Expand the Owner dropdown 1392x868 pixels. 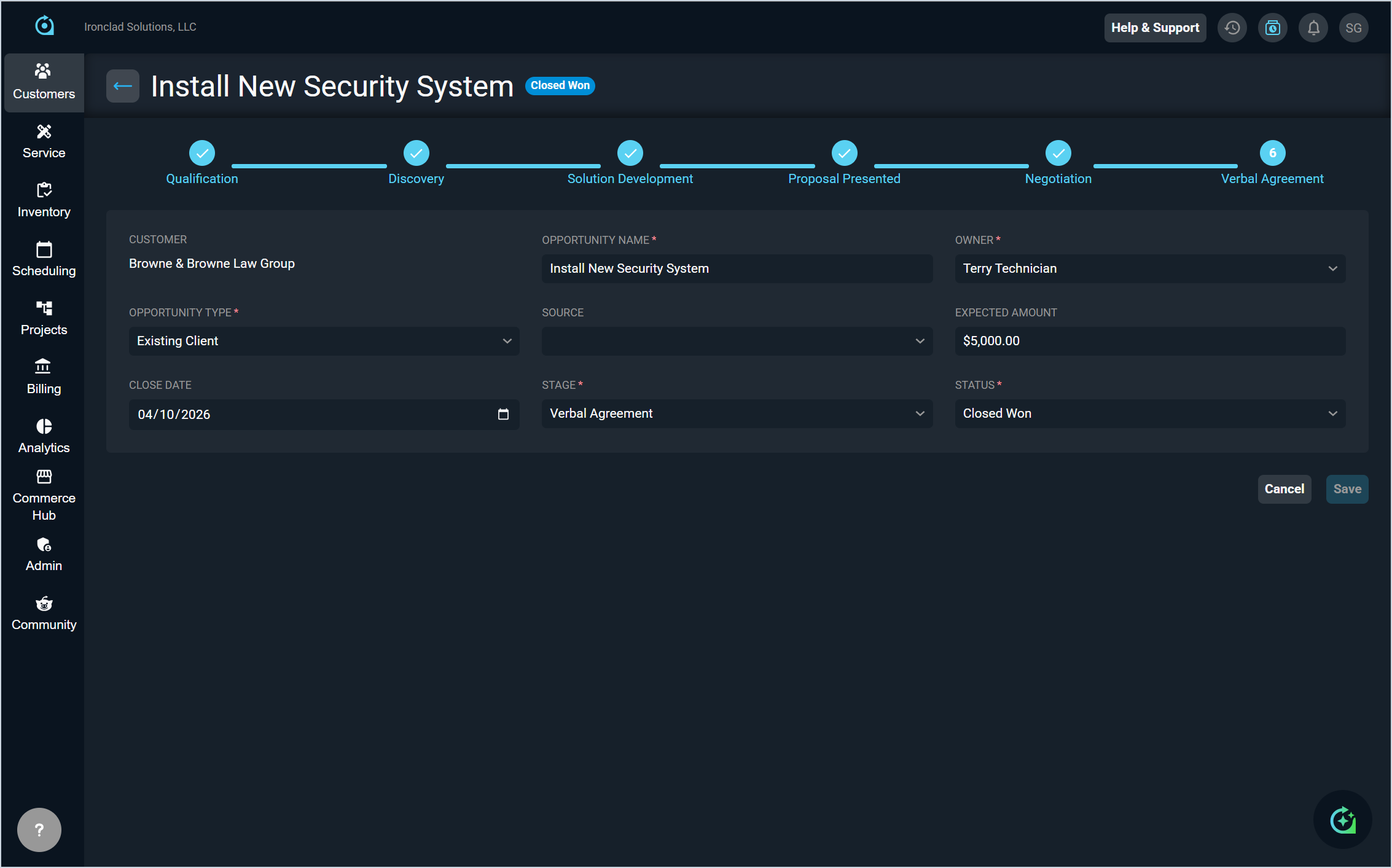pos(1149,268)
